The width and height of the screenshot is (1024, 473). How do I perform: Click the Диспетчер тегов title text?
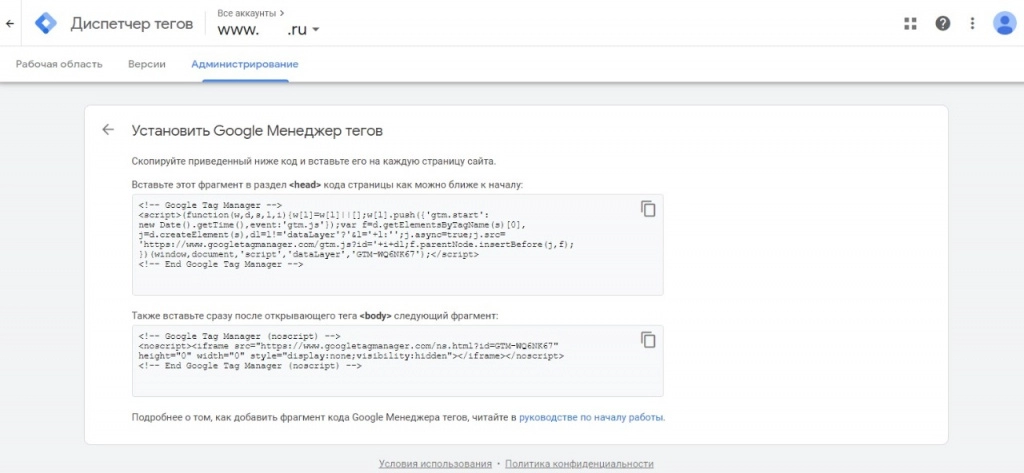[x=132, y=24]
